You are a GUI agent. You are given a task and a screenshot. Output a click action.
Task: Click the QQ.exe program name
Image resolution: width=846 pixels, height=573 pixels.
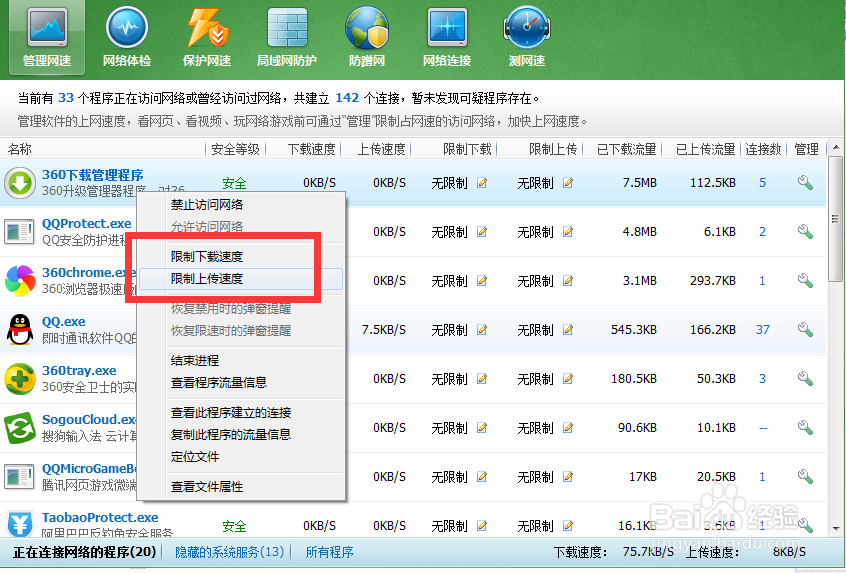64,322
